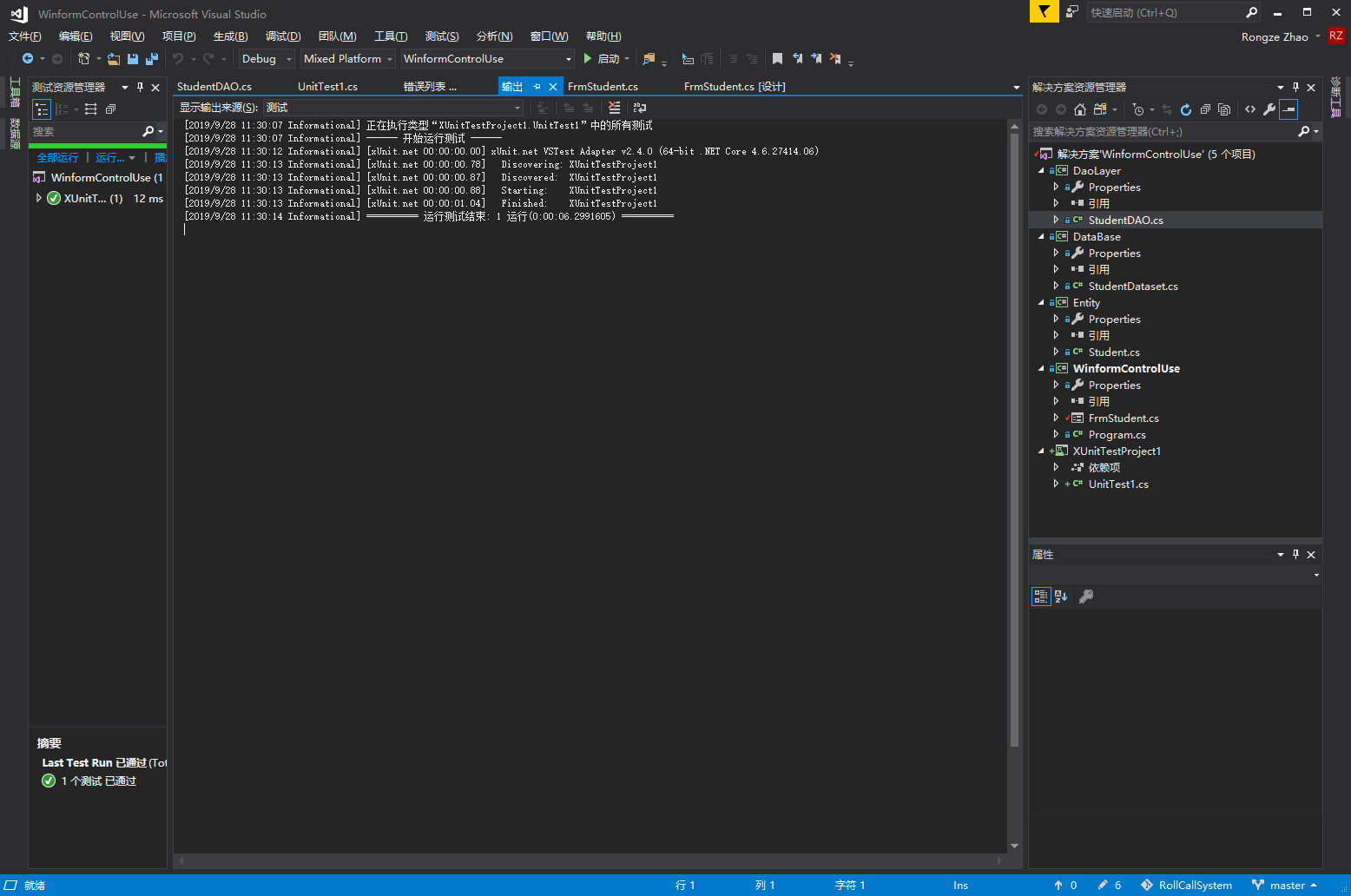Image resolution: width=1351 pixels, height=896 pixels.
Task: Select StudentDataset.cs in Solution Explorer
Action: pos(1133,287)
